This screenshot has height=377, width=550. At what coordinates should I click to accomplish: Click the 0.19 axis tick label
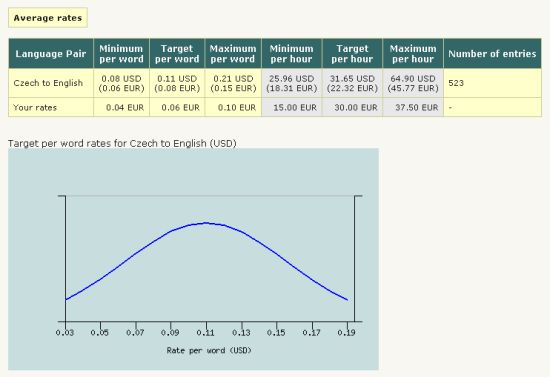click(347, 332)
